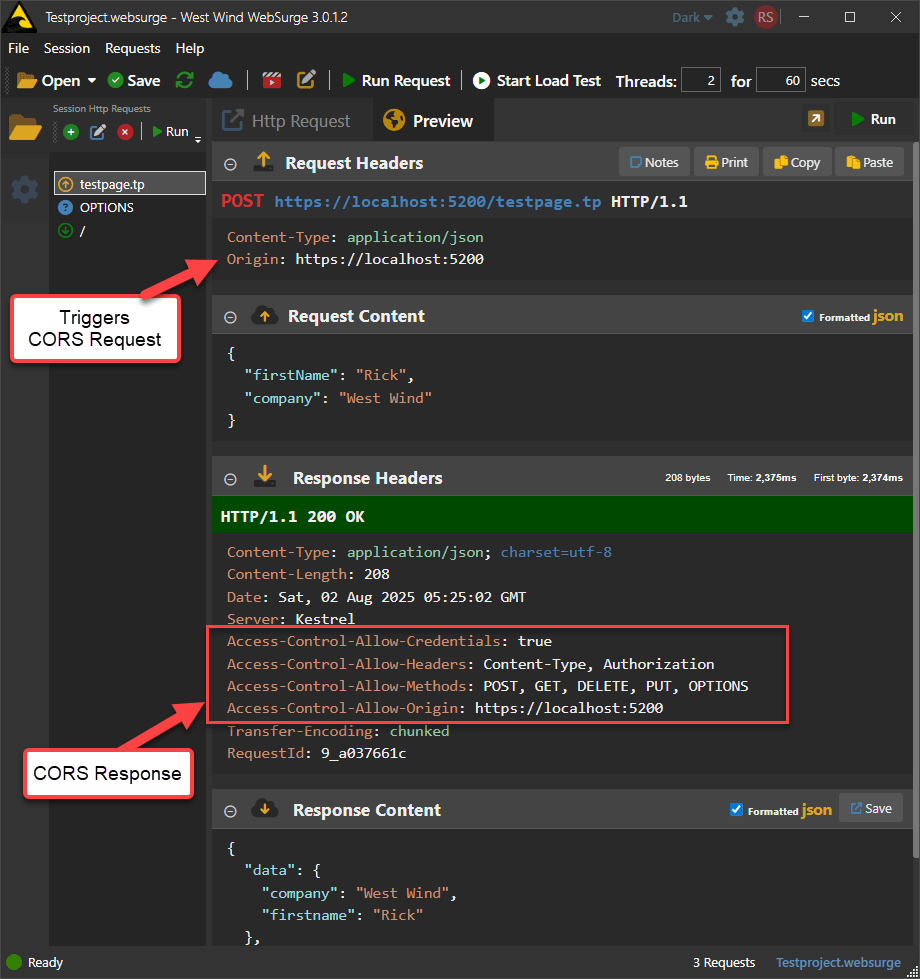This screenshot has height=979, width=920.
Task: Click the RS user avatar
Action: [766, 17]
